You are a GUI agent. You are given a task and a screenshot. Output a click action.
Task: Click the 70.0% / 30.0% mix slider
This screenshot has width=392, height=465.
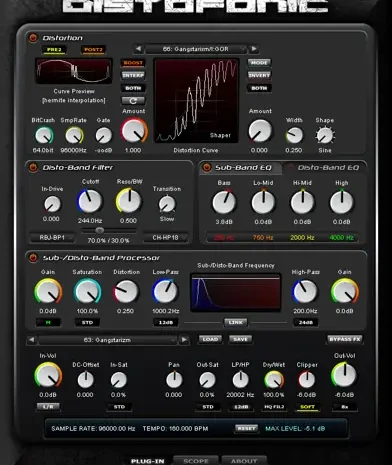point(109,230)
